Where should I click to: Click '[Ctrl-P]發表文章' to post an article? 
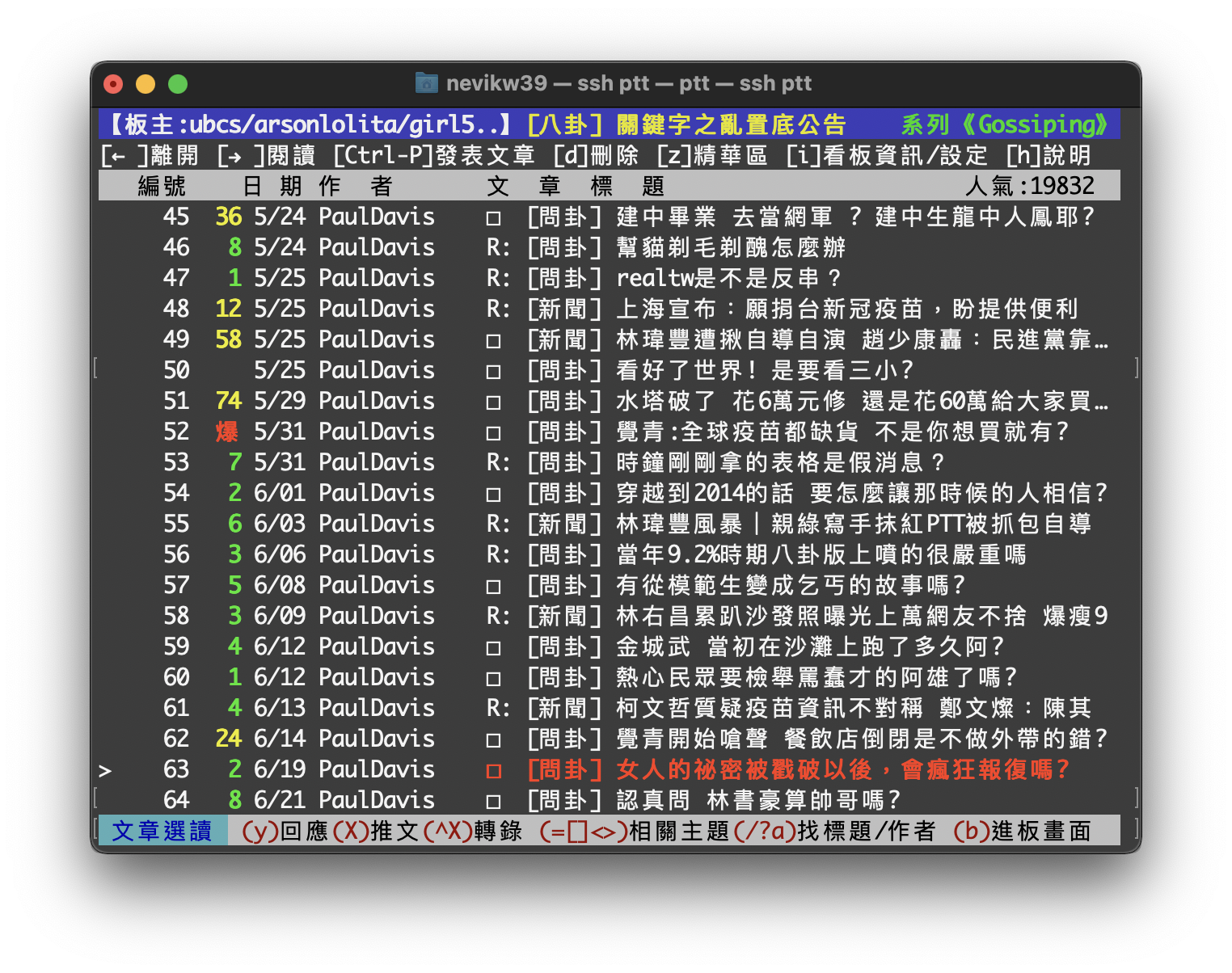pyautogui.click(x=434, y=155)
